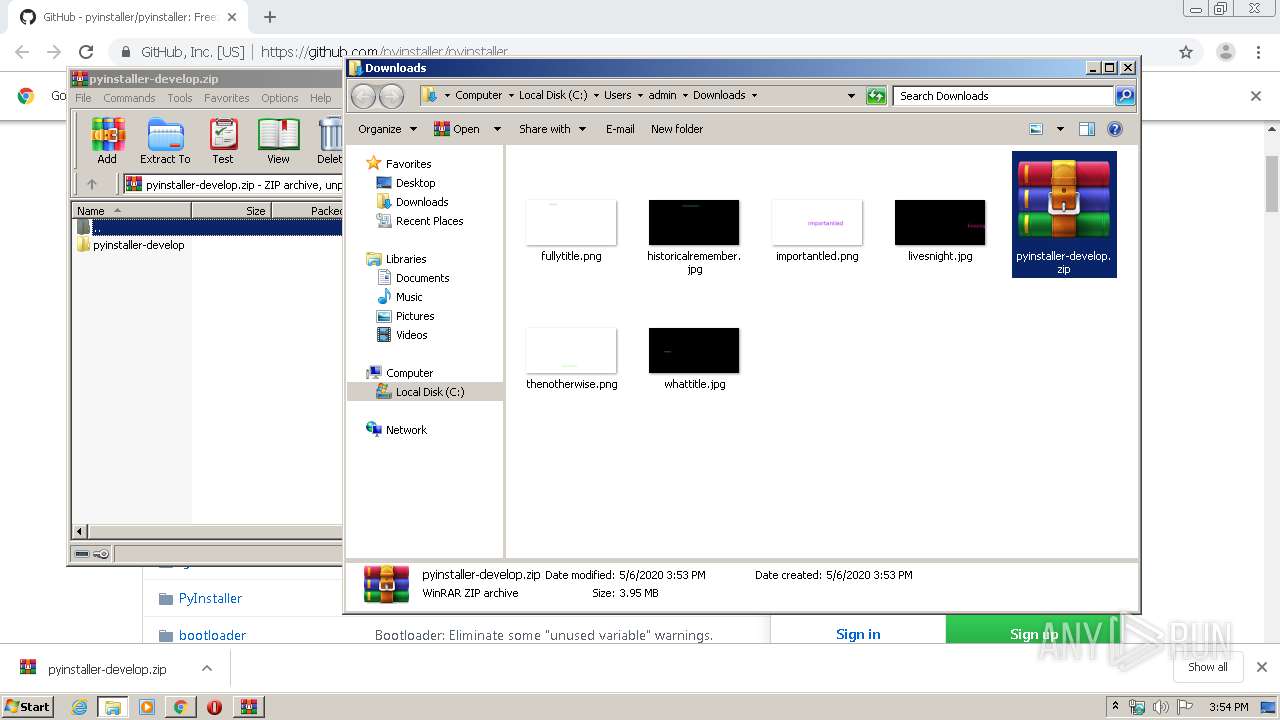
Task: Select whattitle.jpg thumbnail
Action: click(x=694, y=350)
